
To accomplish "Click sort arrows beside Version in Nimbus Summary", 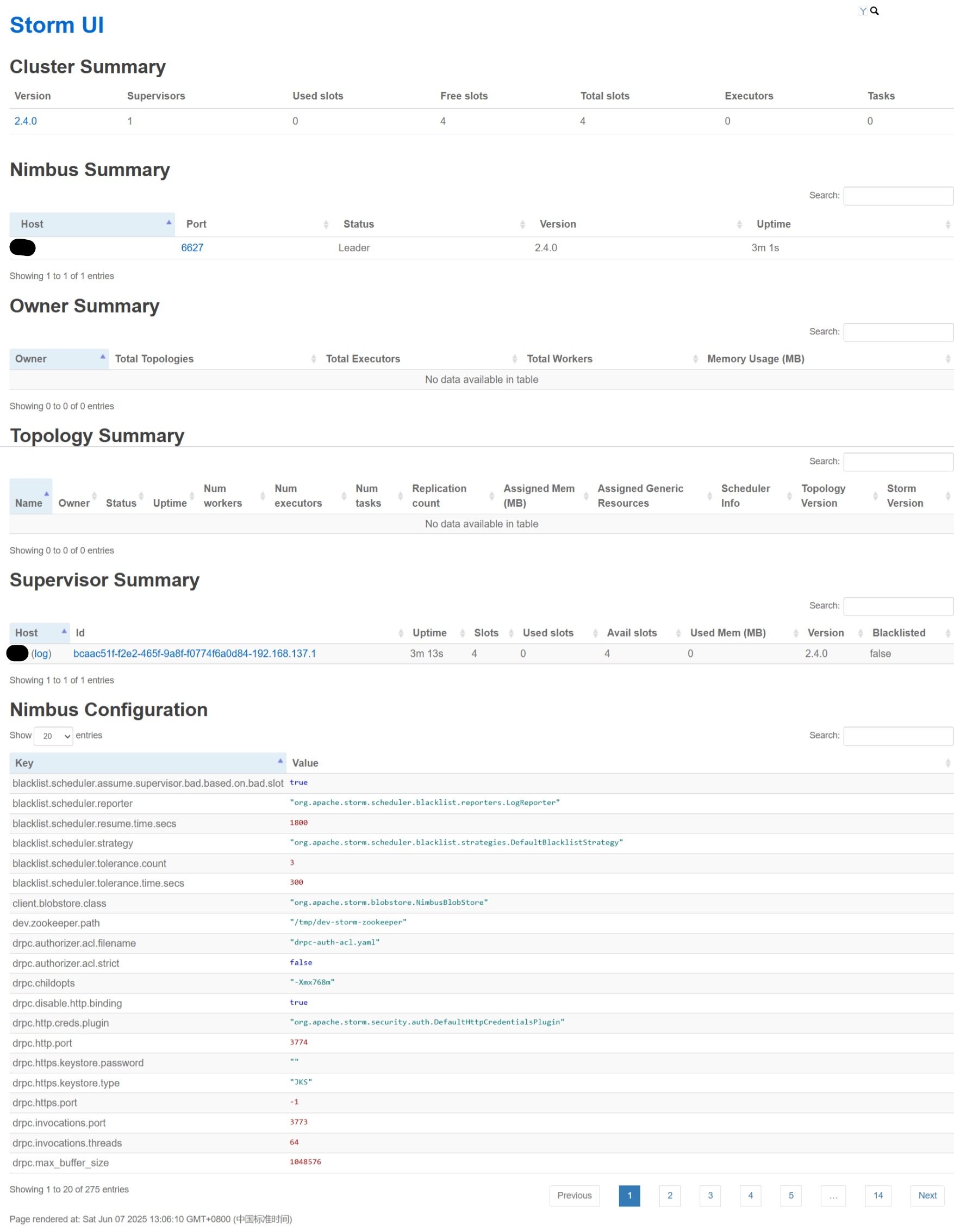I will click(x=739, y=225).
